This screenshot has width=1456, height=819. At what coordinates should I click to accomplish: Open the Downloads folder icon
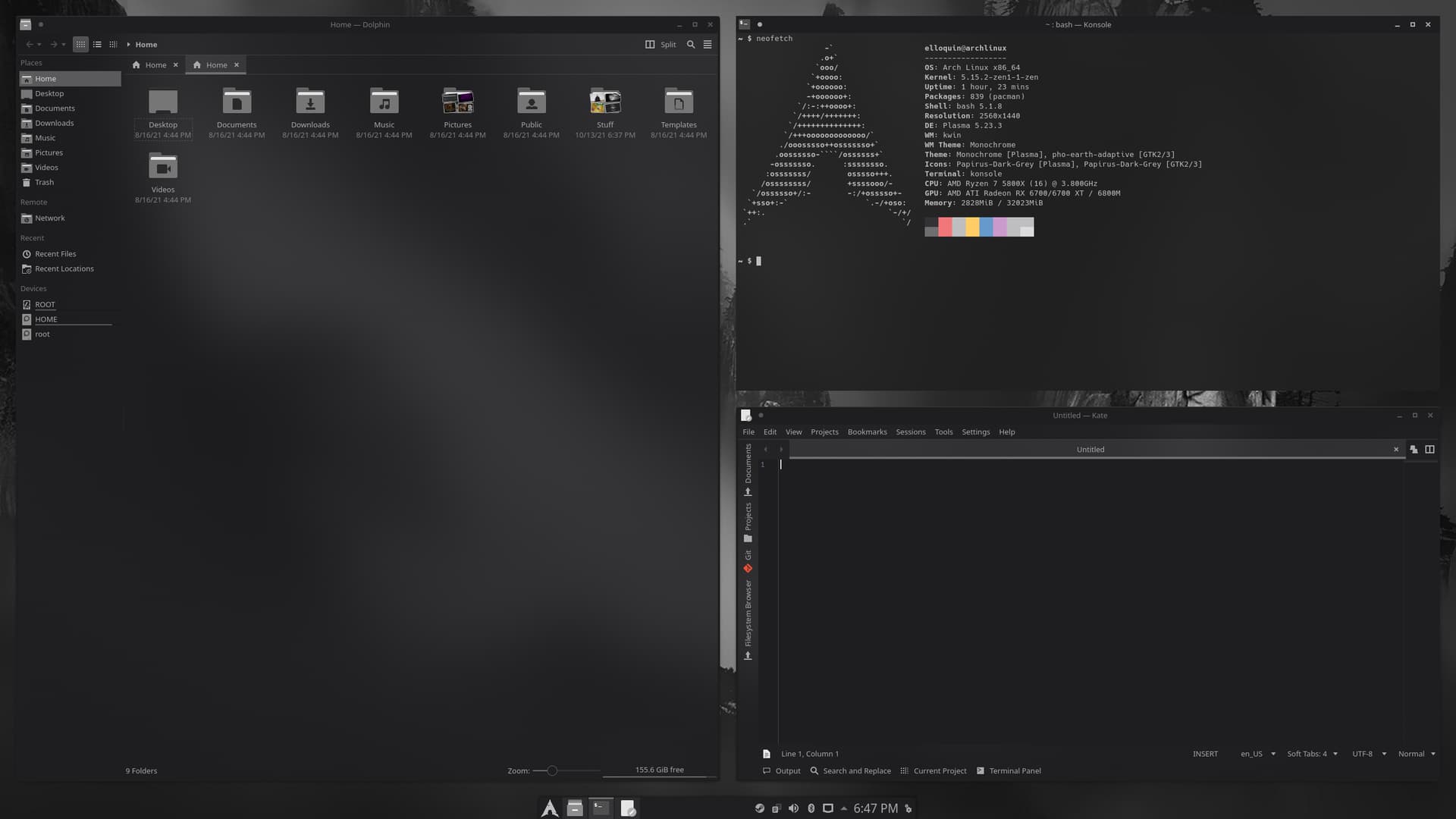pyautogui.click(x=310, y=102)
